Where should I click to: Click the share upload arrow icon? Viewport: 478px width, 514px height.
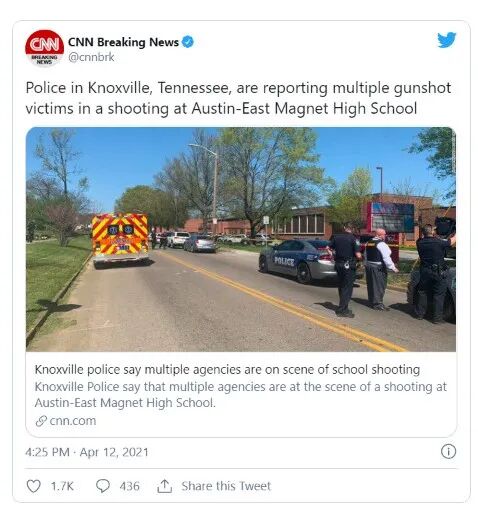(x=164, y=486)
